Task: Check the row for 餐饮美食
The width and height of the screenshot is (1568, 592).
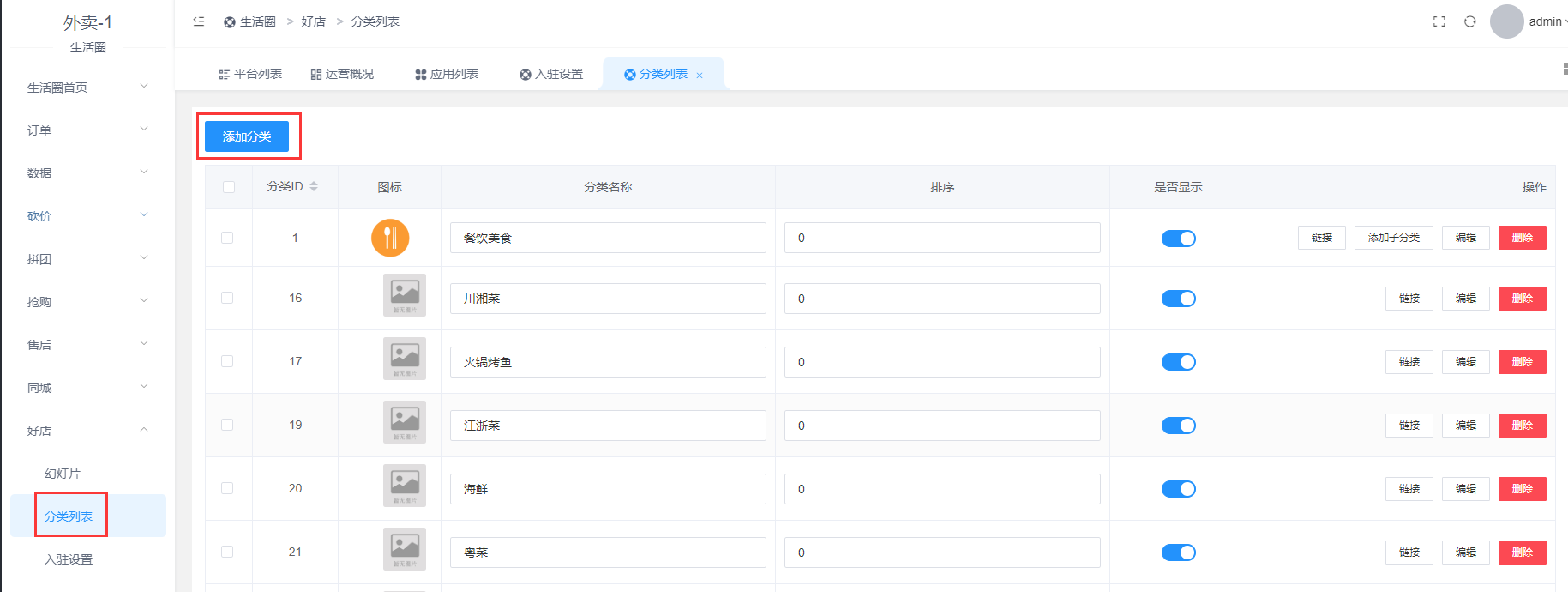Action: click(x=227, y=238)
